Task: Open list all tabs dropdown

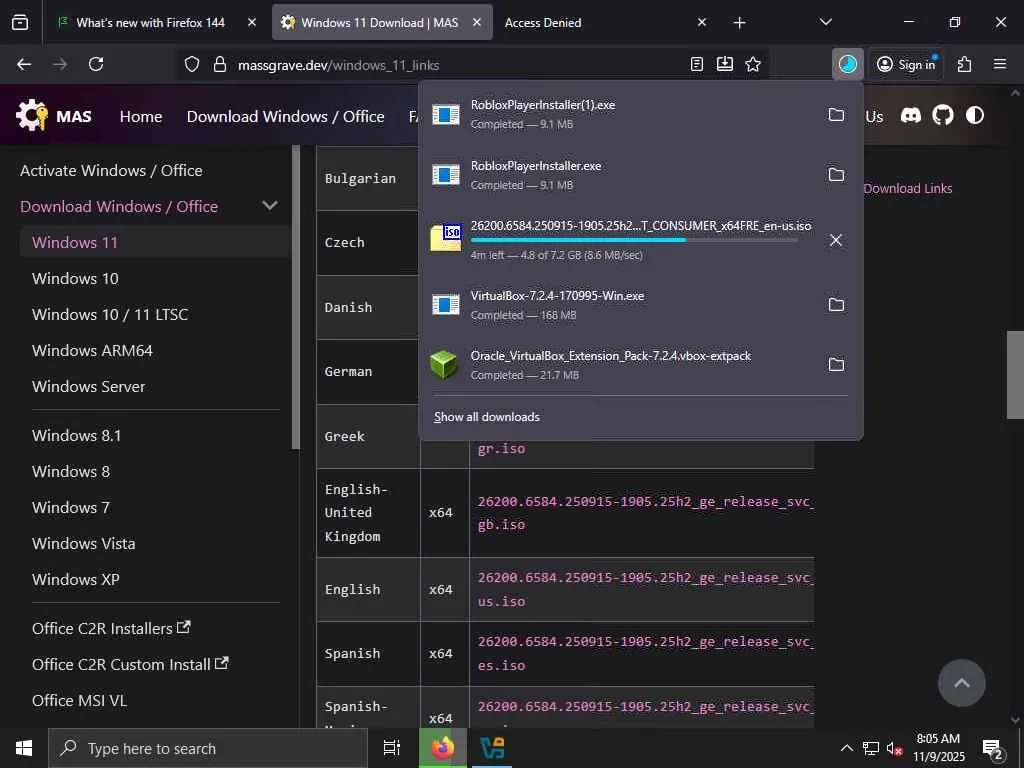Action: (x=825, y=22)
